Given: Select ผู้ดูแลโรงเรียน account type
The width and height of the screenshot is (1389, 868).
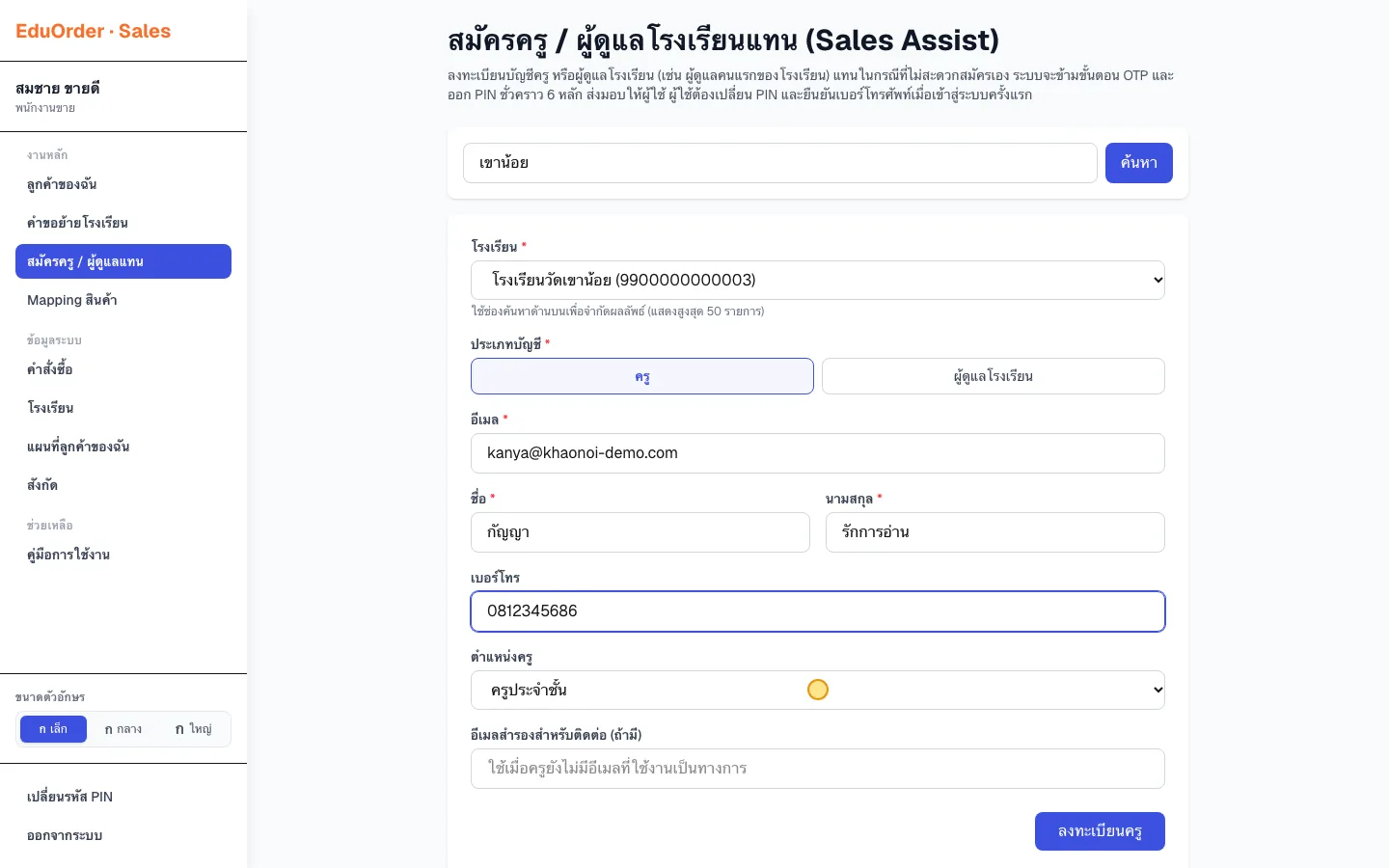Looking at the screenshot, I should (x=994, y=376).
